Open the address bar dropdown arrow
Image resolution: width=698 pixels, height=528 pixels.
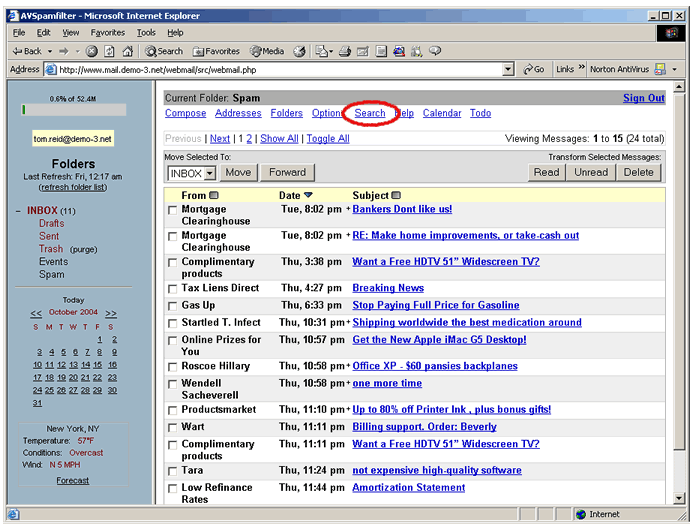pos(509,70)
